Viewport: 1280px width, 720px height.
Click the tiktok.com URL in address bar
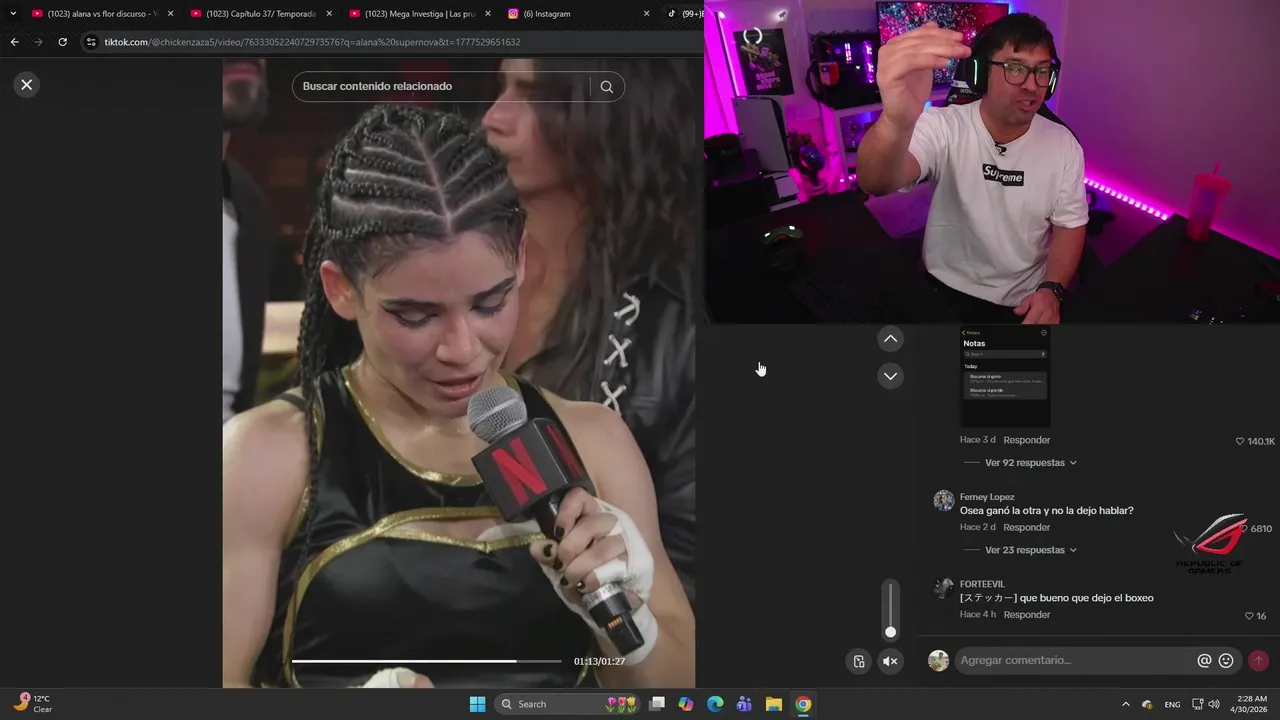click(312, 42)
